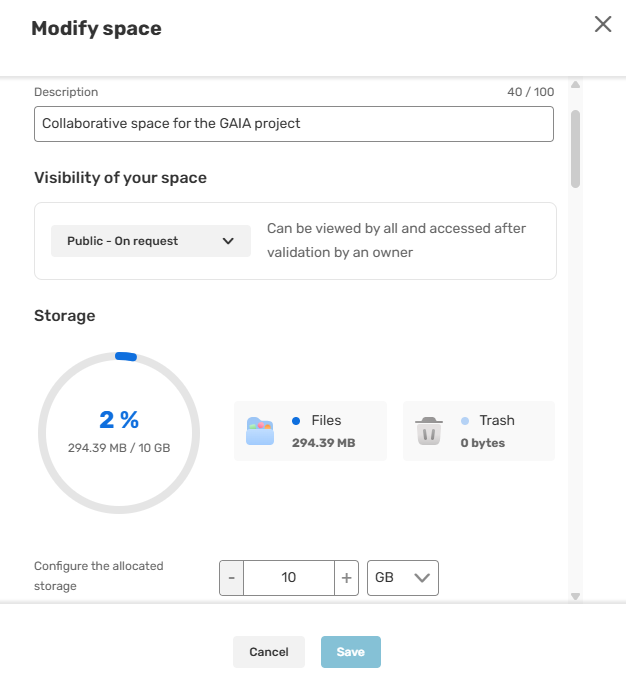Close the Modify space dialog
Viewport: 626px width, 681px height.
click(x=603, y=24)
